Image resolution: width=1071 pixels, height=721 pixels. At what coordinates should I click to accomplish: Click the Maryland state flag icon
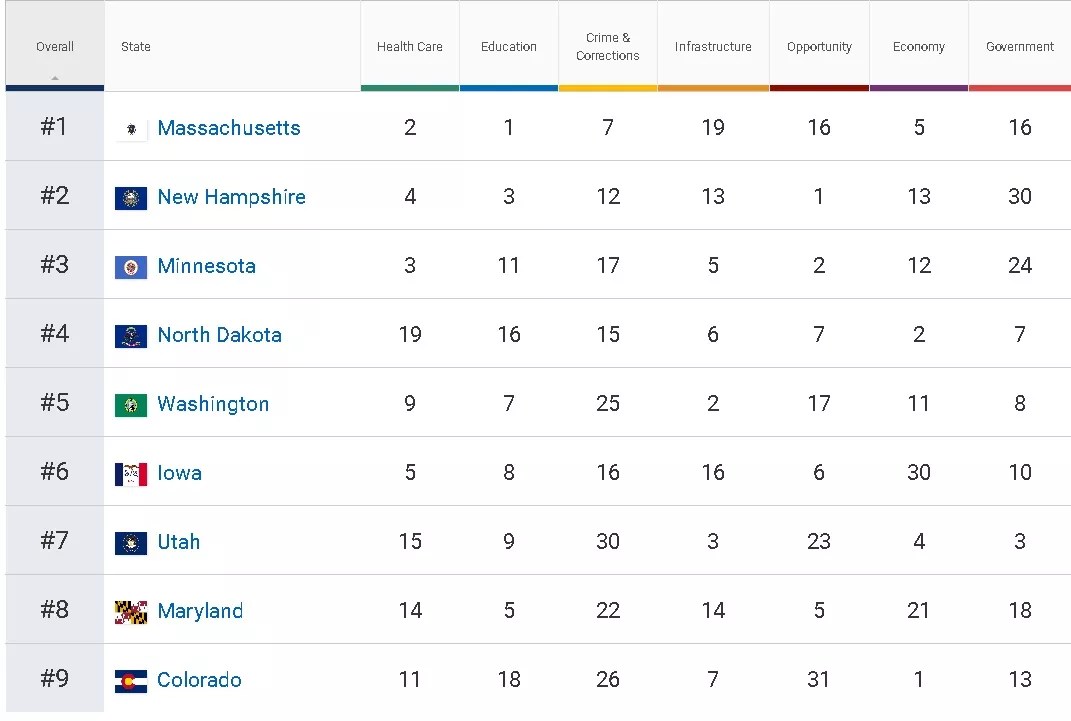(x=131, y=612)
